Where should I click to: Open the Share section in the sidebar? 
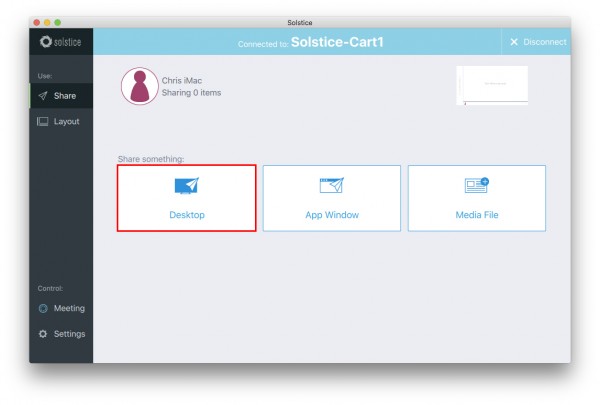point(61,96)
